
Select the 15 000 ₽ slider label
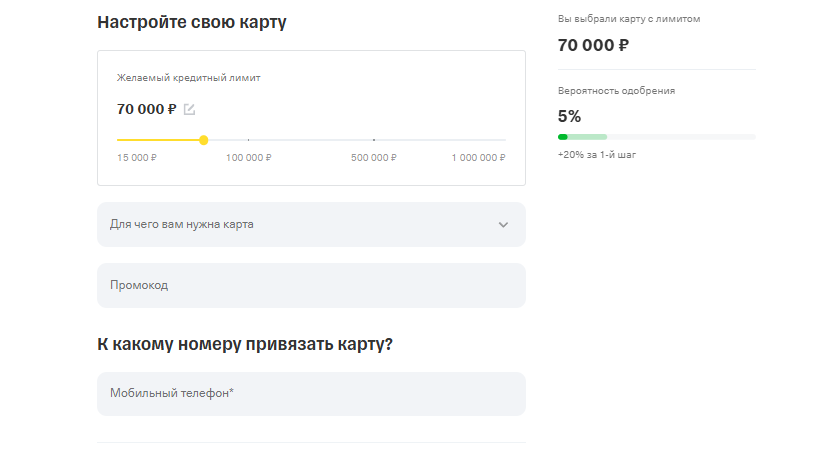coord(137,158)
